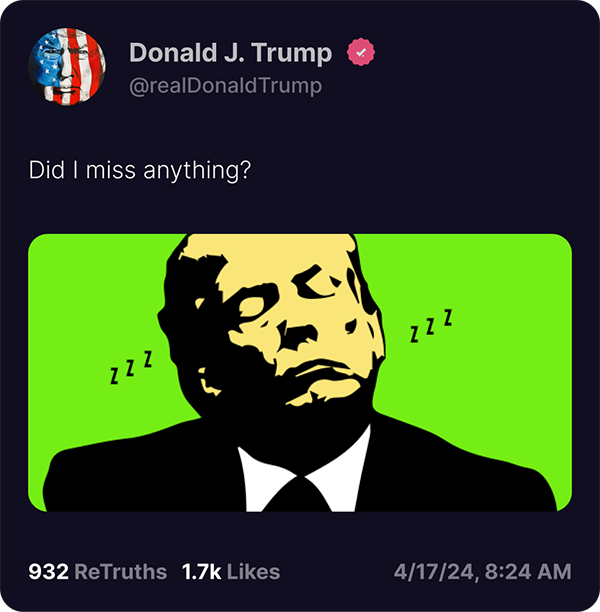The width and height of the screenshot is (600, 612).
Task: Click the flag-painted profile avatar
Action: (x=67, y=66)
